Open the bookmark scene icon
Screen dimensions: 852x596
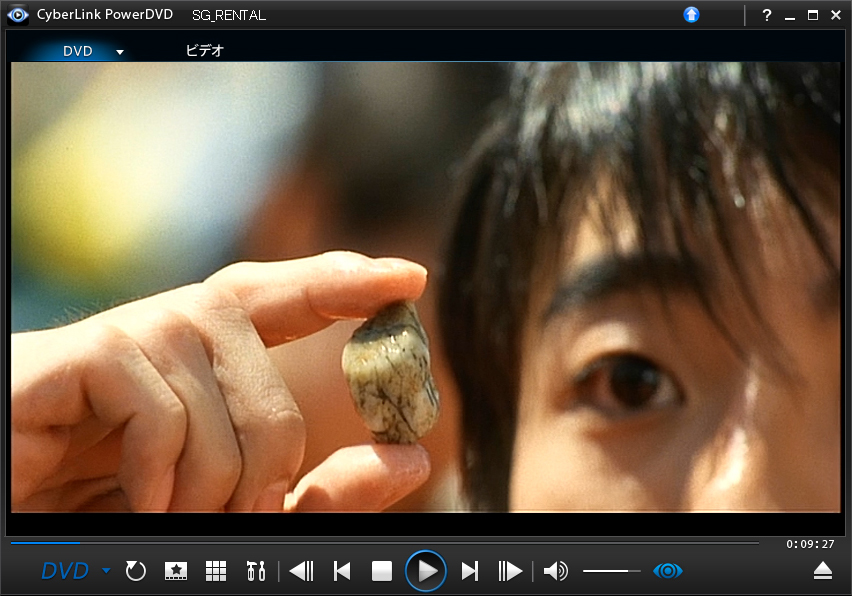click(176, 571)
